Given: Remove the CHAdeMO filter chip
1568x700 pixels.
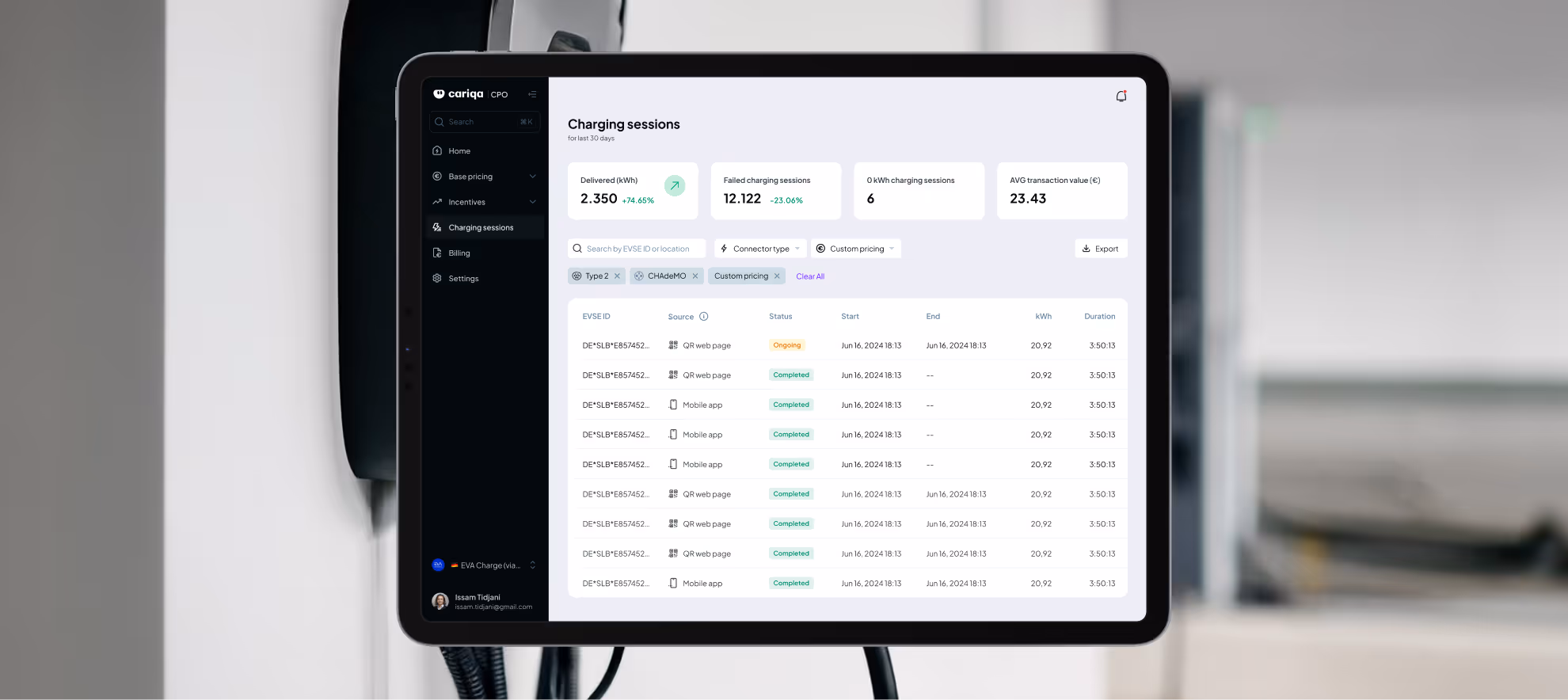Looking at the screenshot, I should [695, 276].
